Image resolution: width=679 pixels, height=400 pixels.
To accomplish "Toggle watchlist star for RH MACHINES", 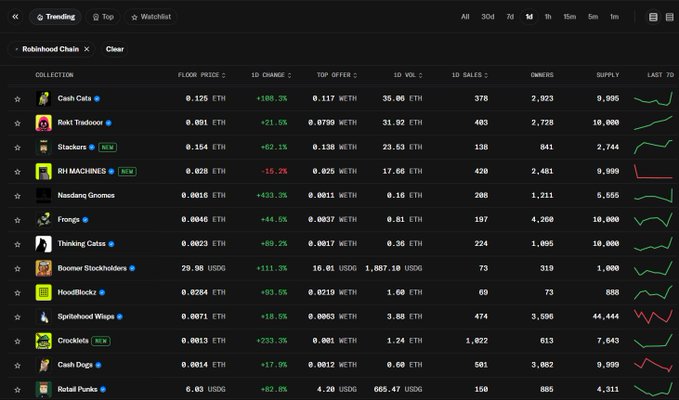I will (17, 172).
